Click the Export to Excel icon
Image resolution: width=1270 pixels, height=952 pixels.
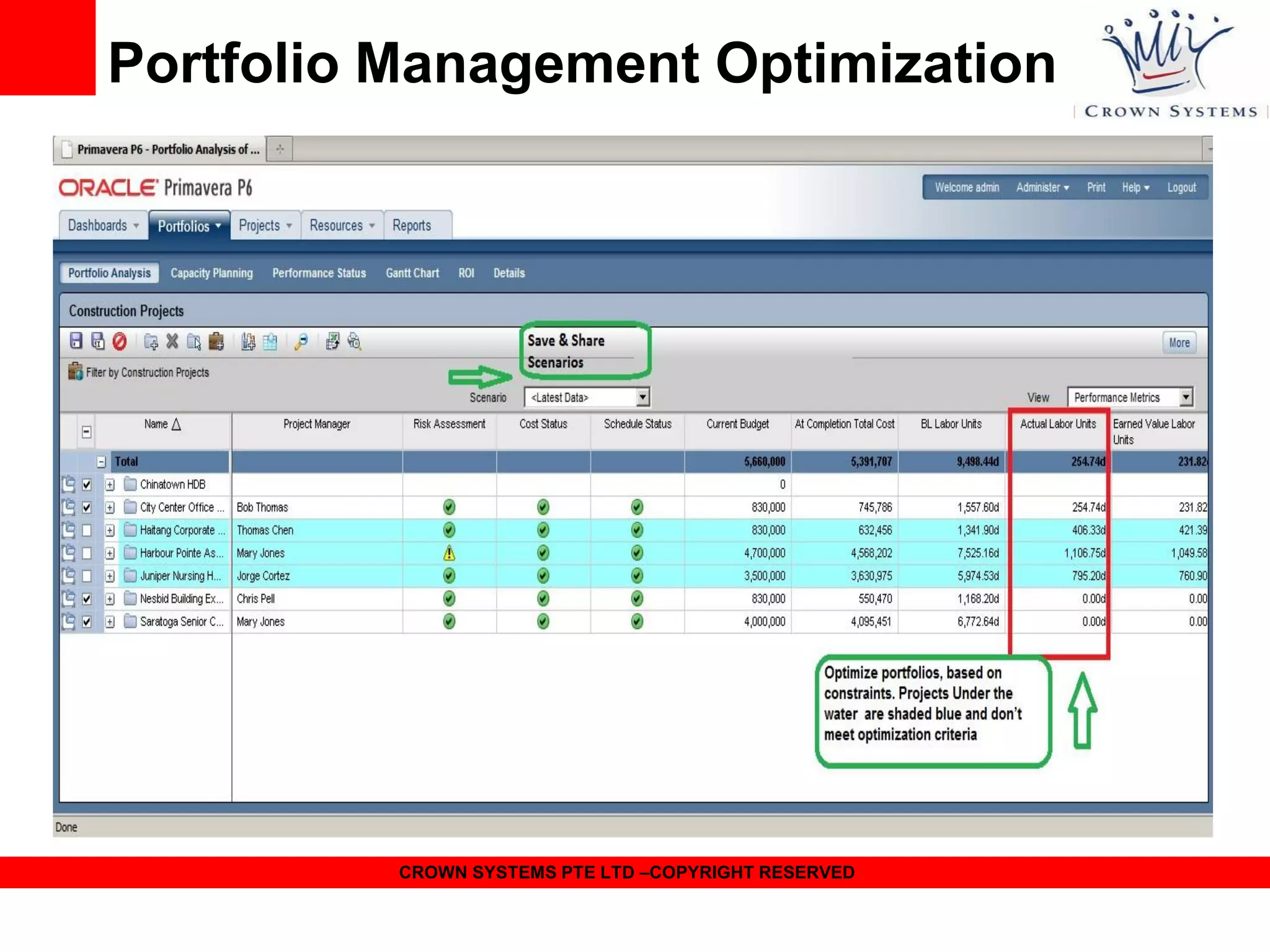click(x=333, y=341)
